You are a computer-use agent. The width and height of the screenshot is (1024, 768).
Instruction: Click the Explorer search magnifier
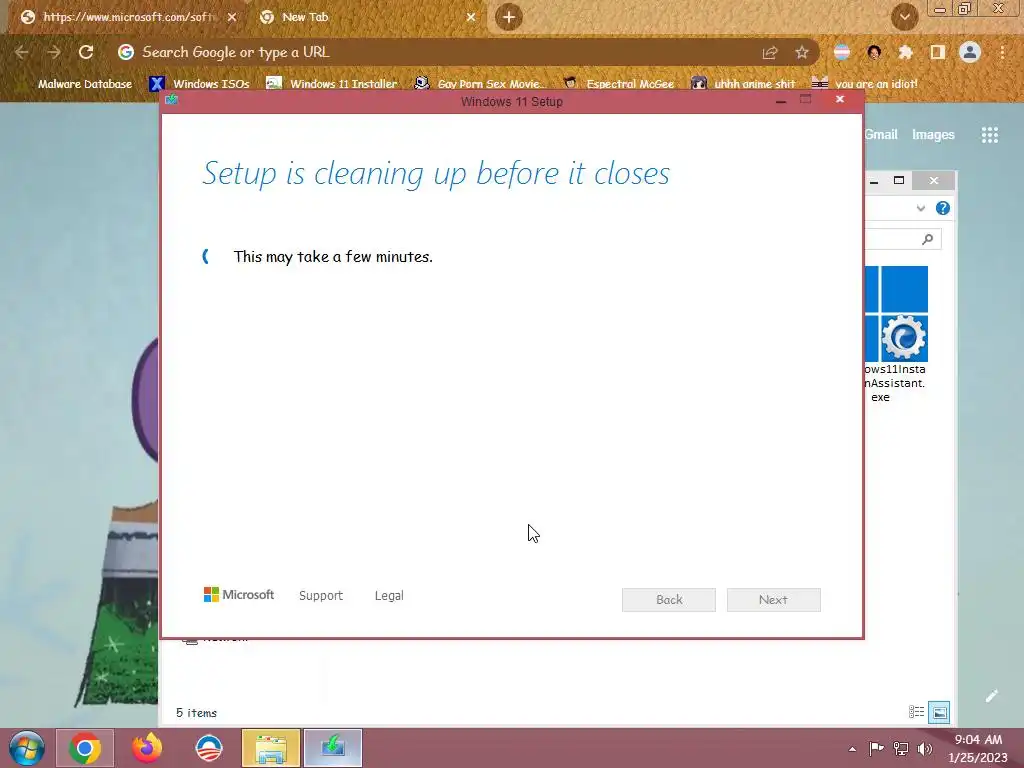[x=927, y=239]
